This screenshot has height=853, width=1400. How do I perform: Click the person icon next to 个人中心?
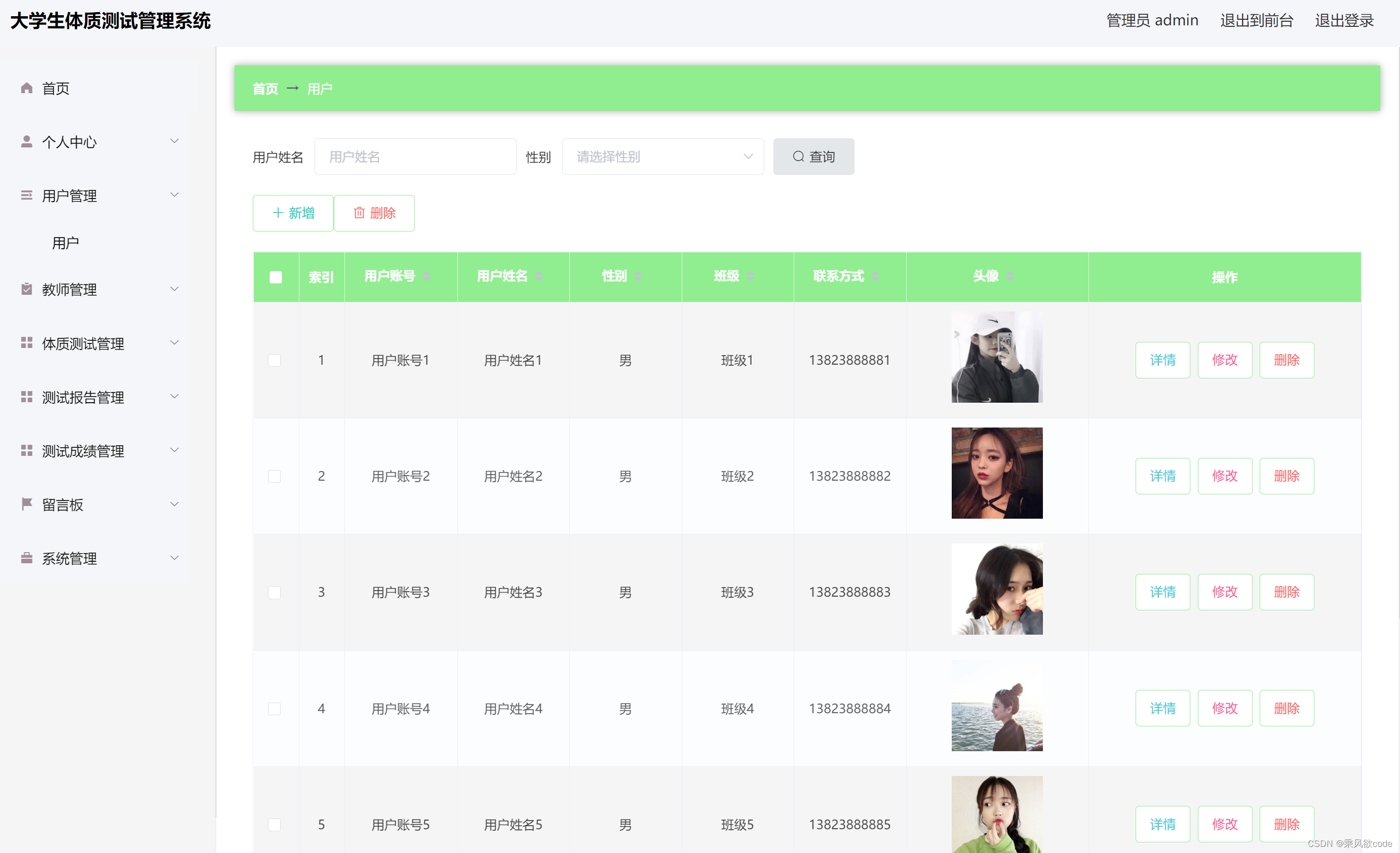click(26, 141)
